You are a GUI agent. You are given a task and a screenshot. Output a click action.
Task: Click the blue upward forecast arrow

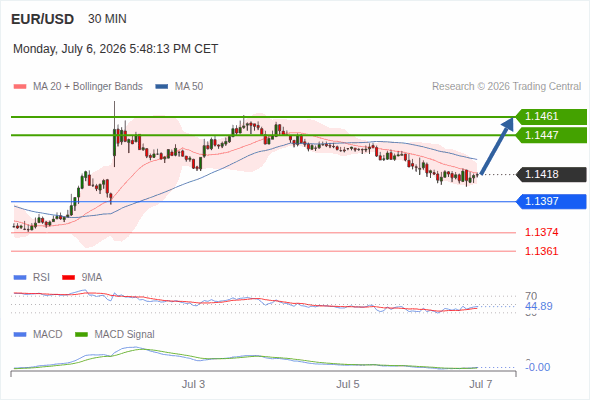click(x=497, y=146)
